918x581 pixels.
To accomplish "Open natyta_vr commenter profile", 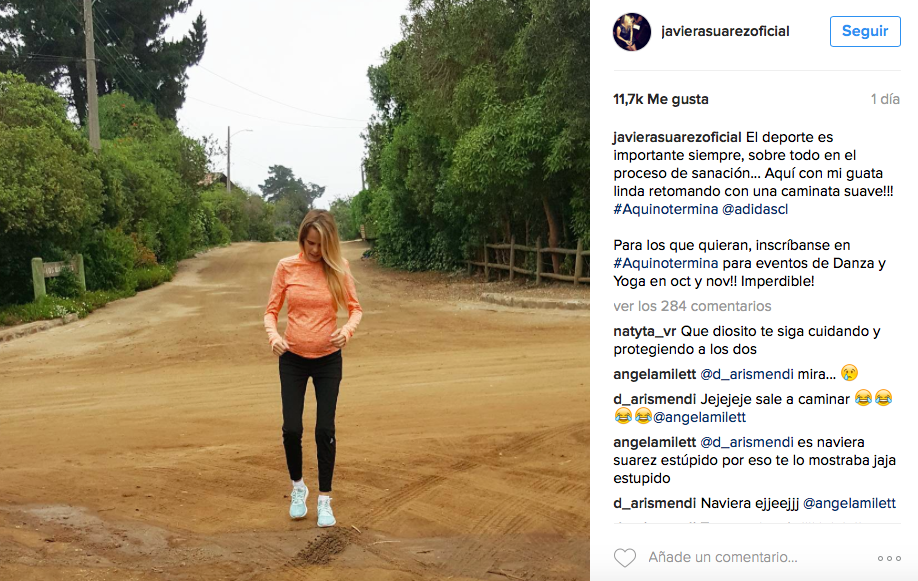I will point(645,331).
